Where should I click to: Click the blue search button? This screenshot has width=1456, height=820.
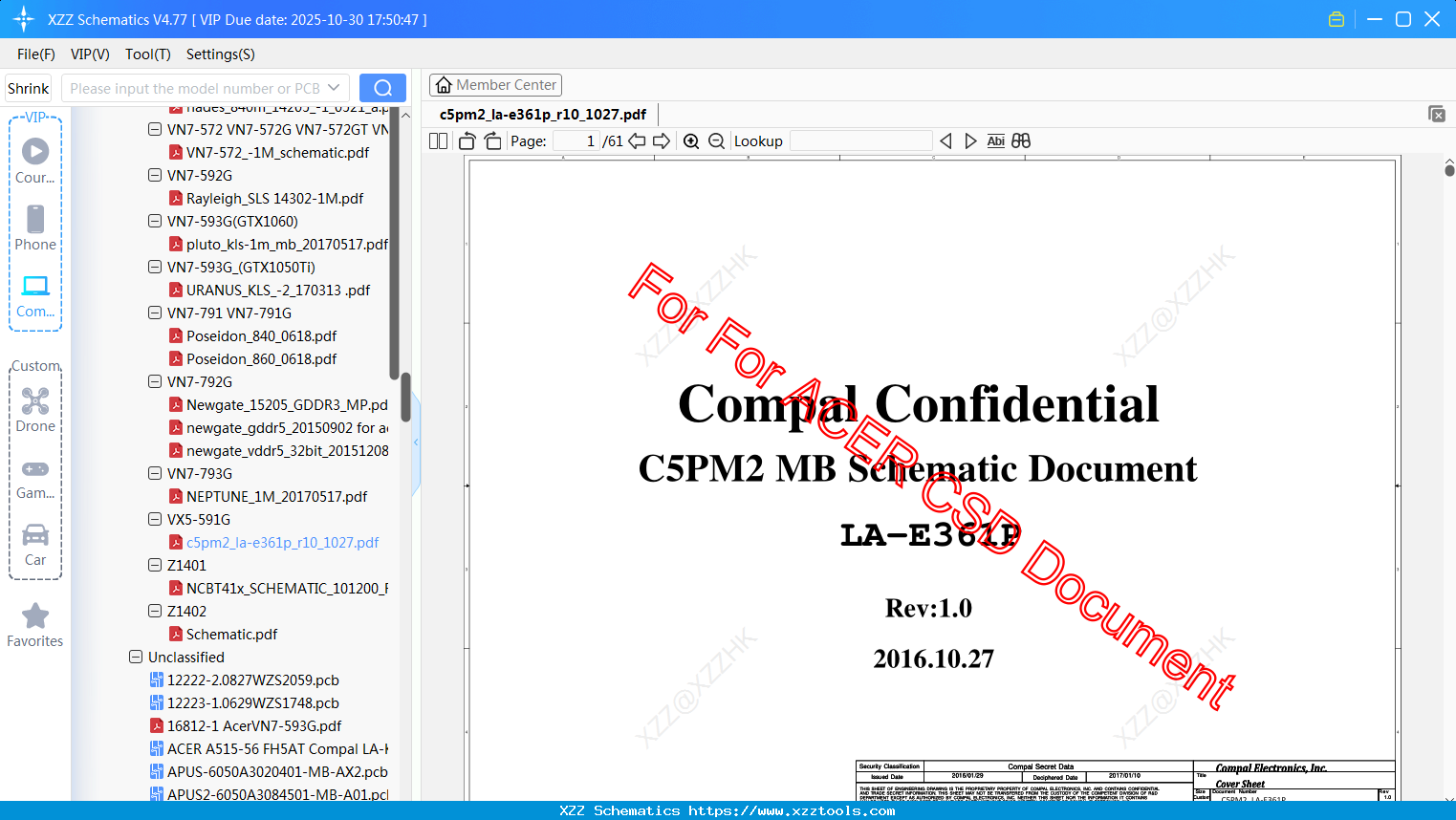(382, 88)
